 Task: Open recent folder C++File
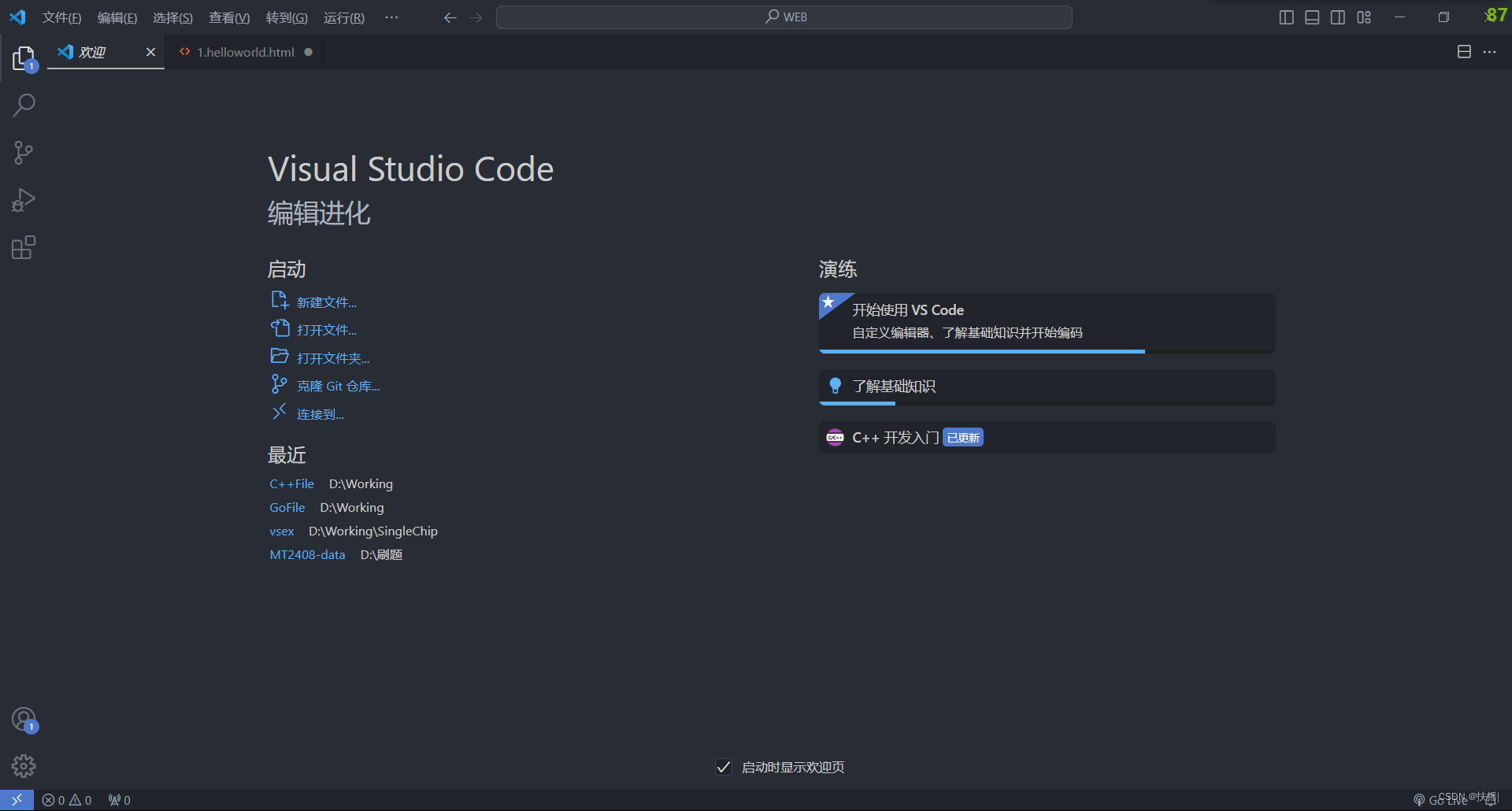click(x=291, y=484)
